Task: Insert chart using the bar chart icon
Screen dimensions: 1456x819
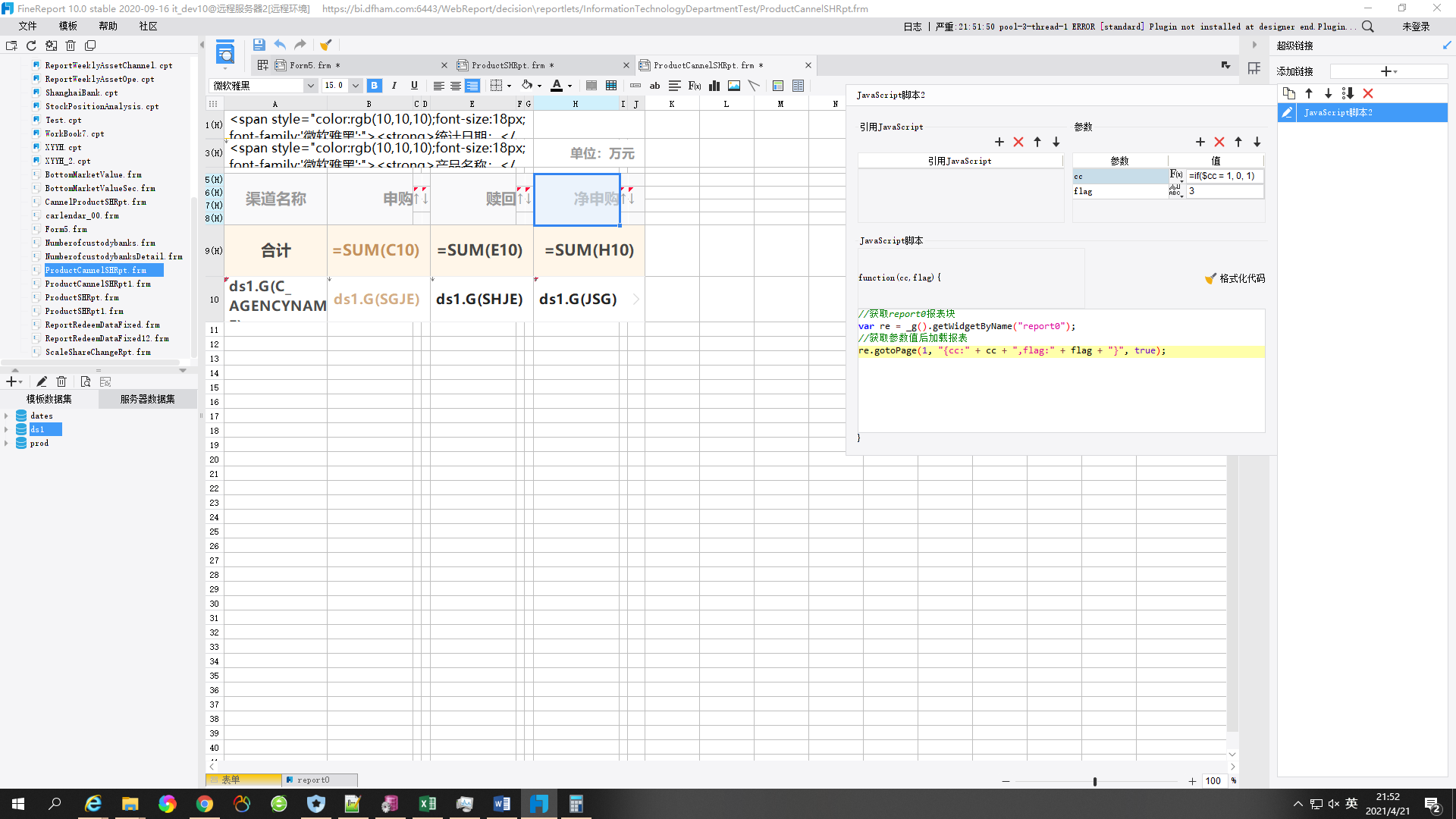Action: [x=714, y=86]
